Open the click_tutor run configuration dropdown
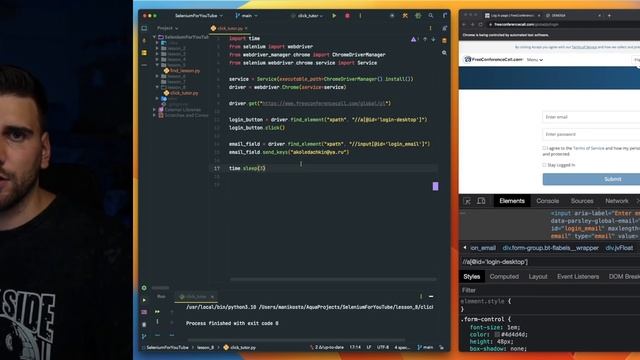 (x=307, y=16)
